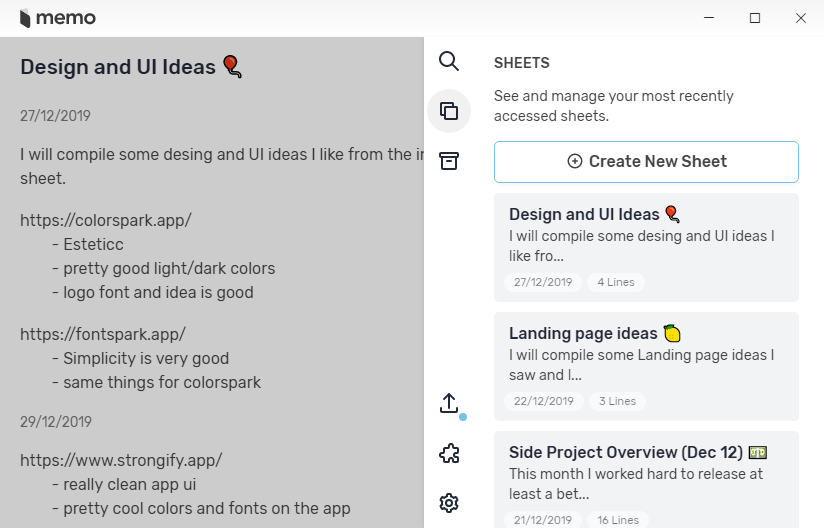Image resolution: width=824 pixels, height=528 pixels.
Task: Select the Sheets icon in sidebar
Action: [449, 111]
